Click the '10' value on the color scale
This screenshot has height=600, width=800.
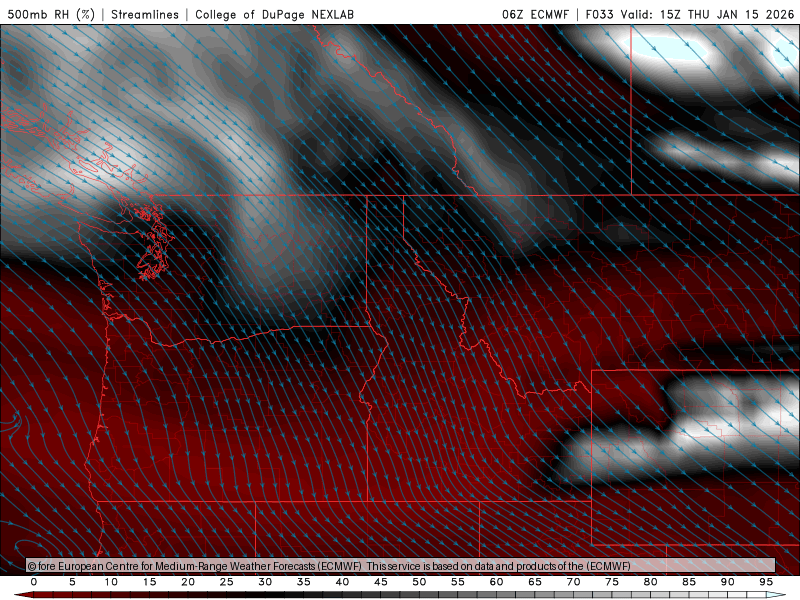[x=111, y=582]
